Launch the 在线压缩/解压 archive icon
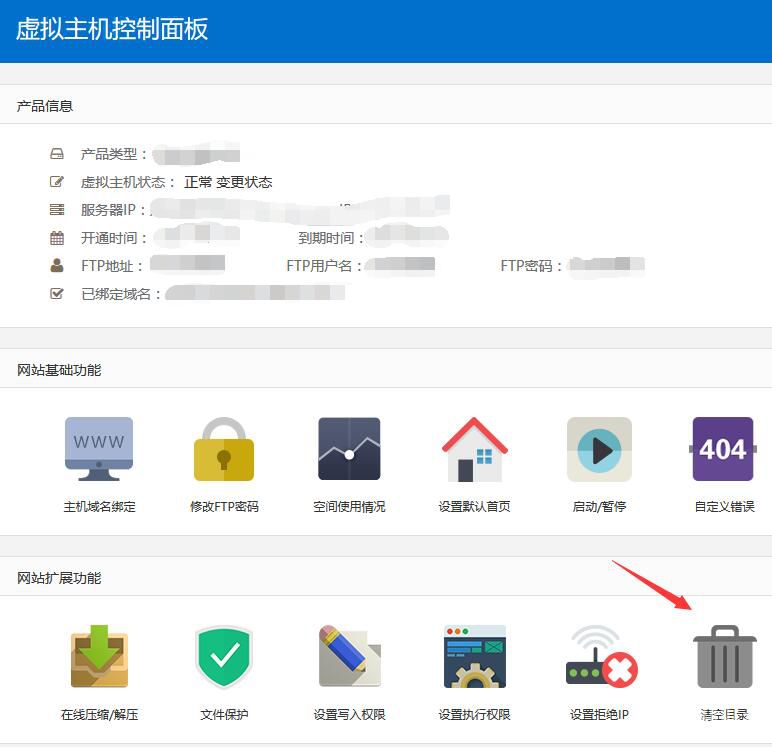Screen dimensions: 772x747 [x=99, y=657]
